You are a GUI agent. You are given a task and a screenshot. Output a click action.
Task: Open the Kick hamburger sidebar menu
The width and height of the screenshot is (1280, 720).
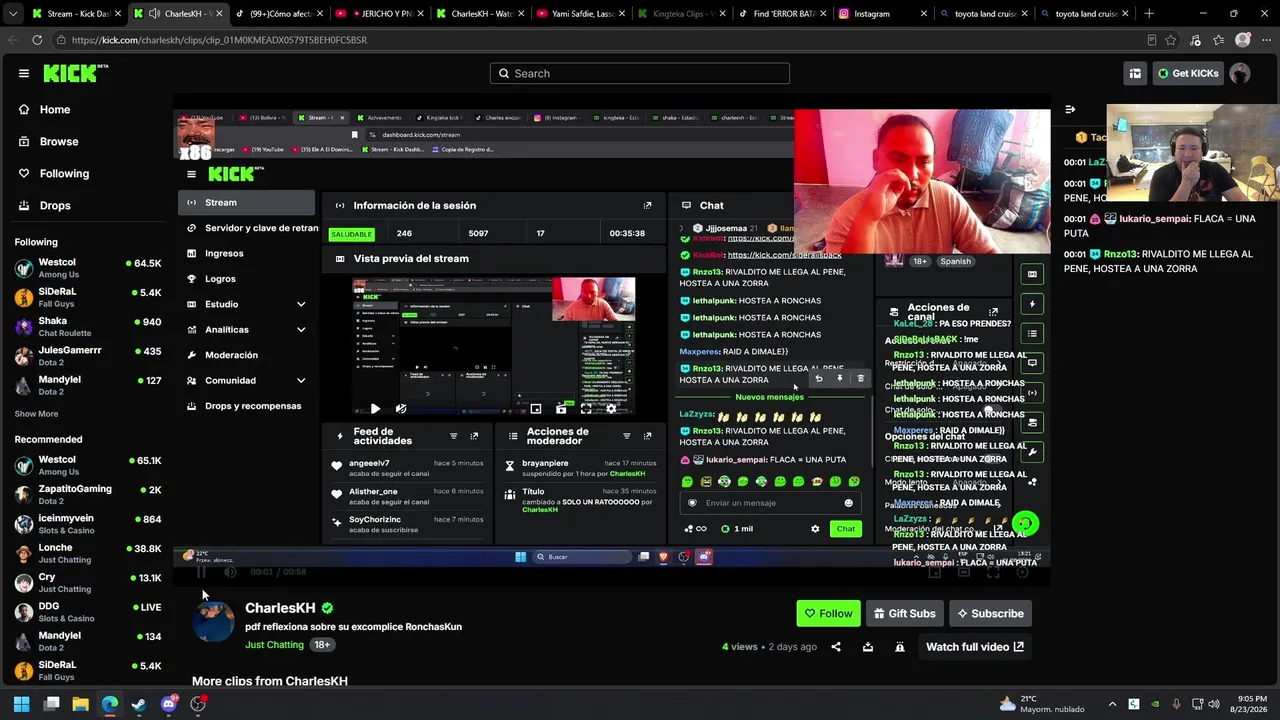[x=24, y=73]
